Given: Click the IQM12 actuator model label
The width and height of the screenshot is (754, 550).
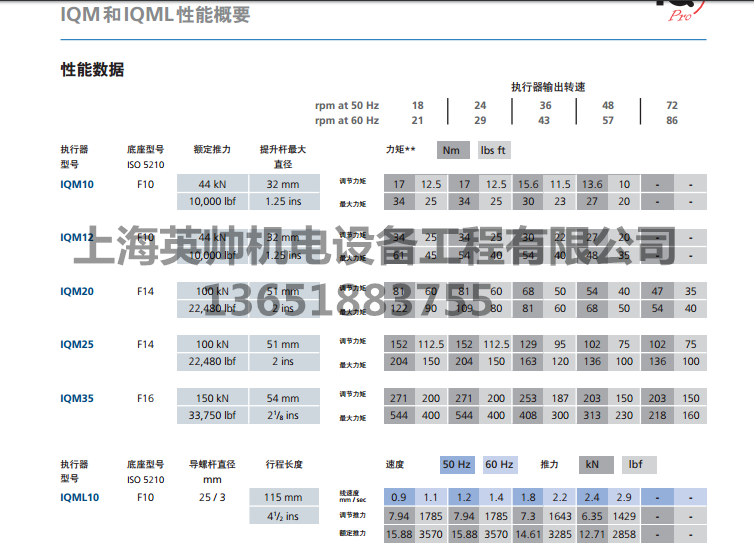Looking at the screenshot, I should (x=76, y=237).
